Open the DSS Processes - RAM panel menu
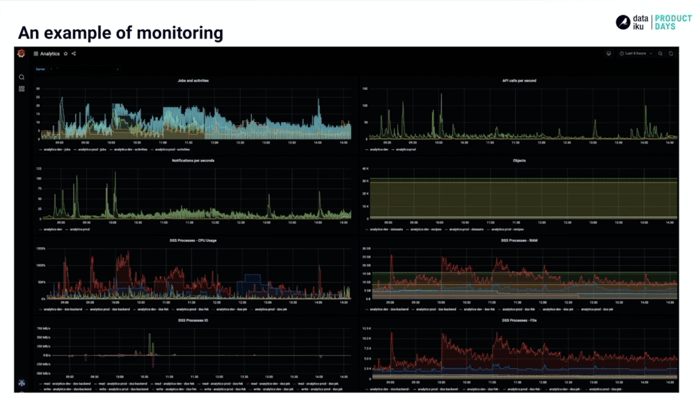 pyautogui.click(x=519, y=240)
